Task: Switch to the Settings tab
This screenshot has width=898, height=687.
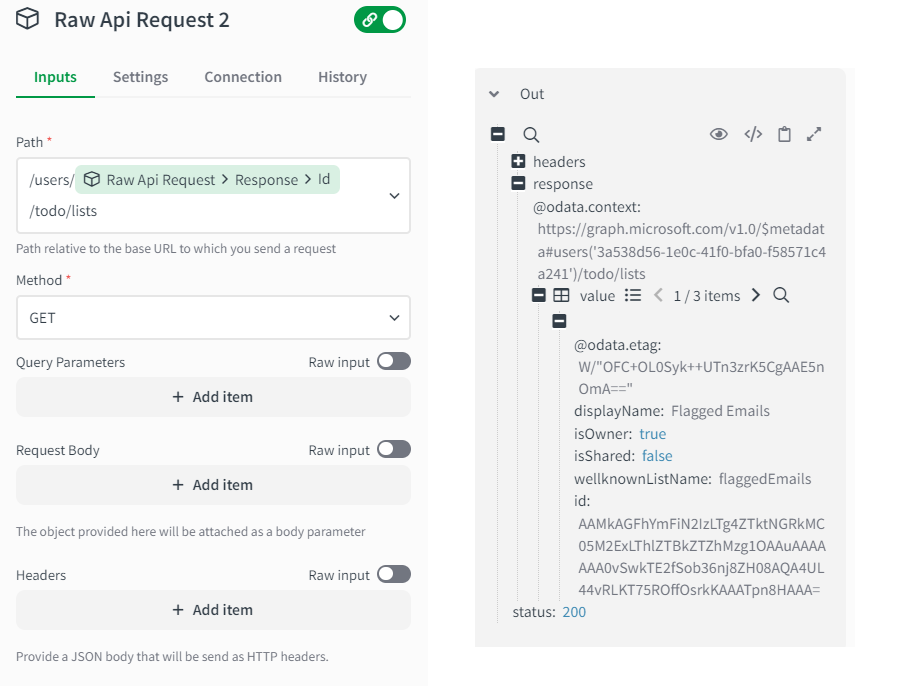Action: coord(140,77)
